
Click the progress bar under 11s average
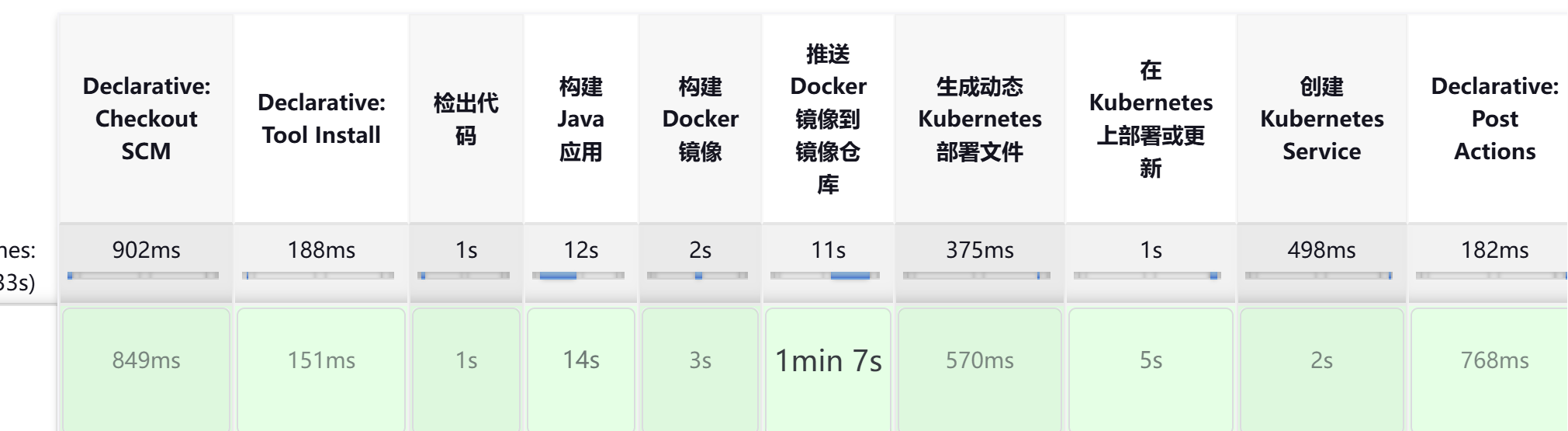click(825, 276)
